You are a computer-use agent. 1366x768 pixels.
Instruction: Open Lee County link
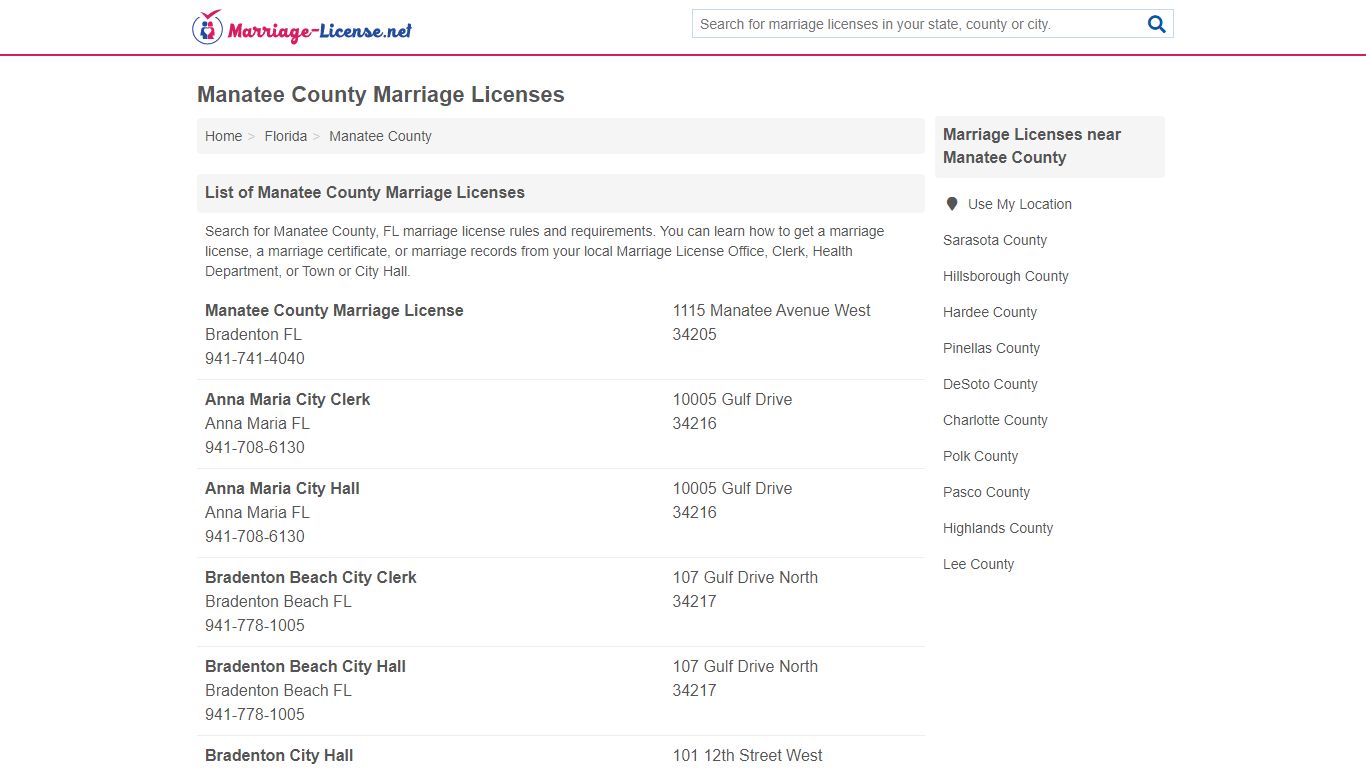click(978, 564)
